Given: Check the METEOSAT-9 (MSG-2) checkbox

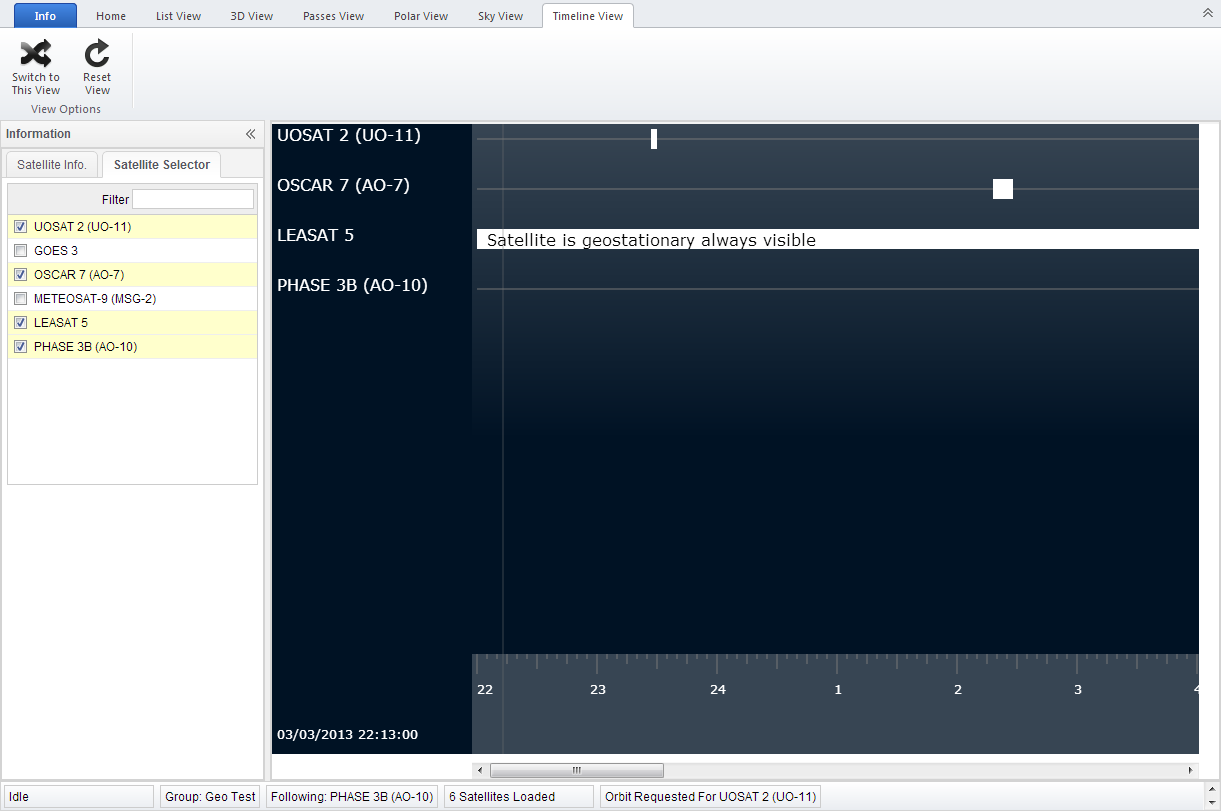Looking at the screenshot, I should pos(20,299).
